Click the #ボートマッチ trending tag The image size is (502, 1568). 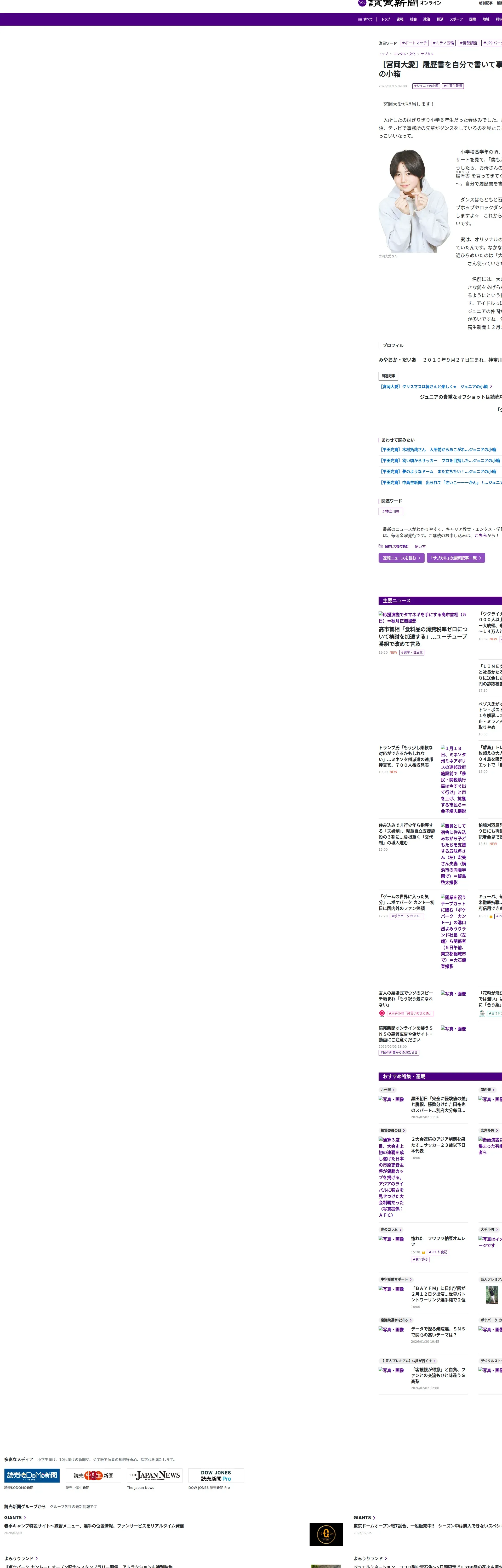414,43
